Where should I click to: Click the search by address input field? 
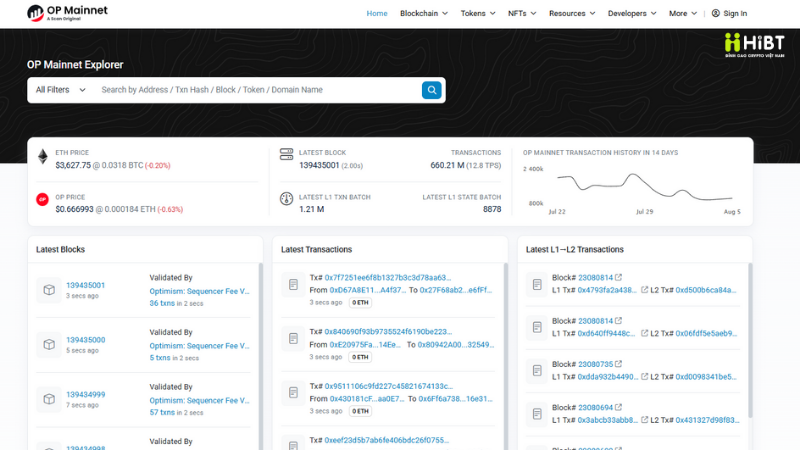(x=258, y=90)
